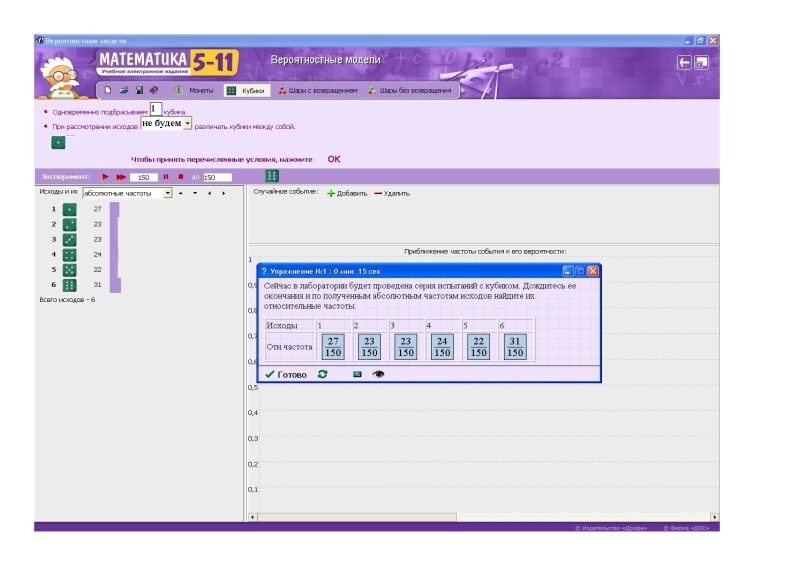Click Готово in the exercise dialog

(286, 374)
